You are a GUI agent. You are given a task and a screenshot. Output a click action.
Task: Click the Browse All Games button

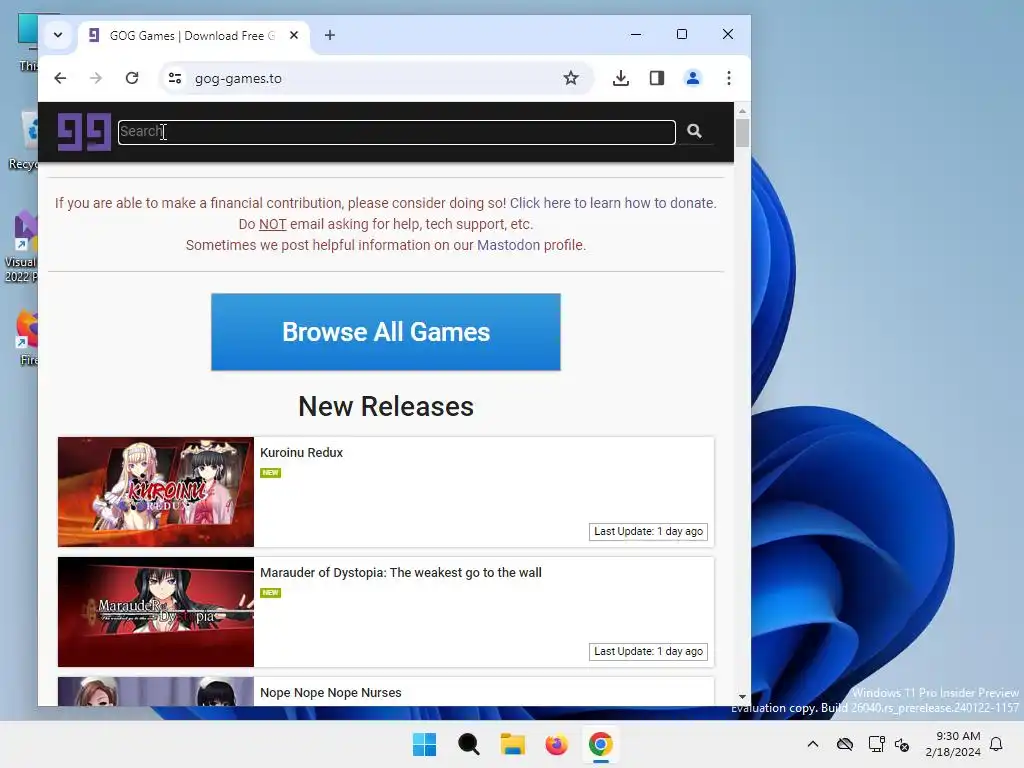coord(386,332)
